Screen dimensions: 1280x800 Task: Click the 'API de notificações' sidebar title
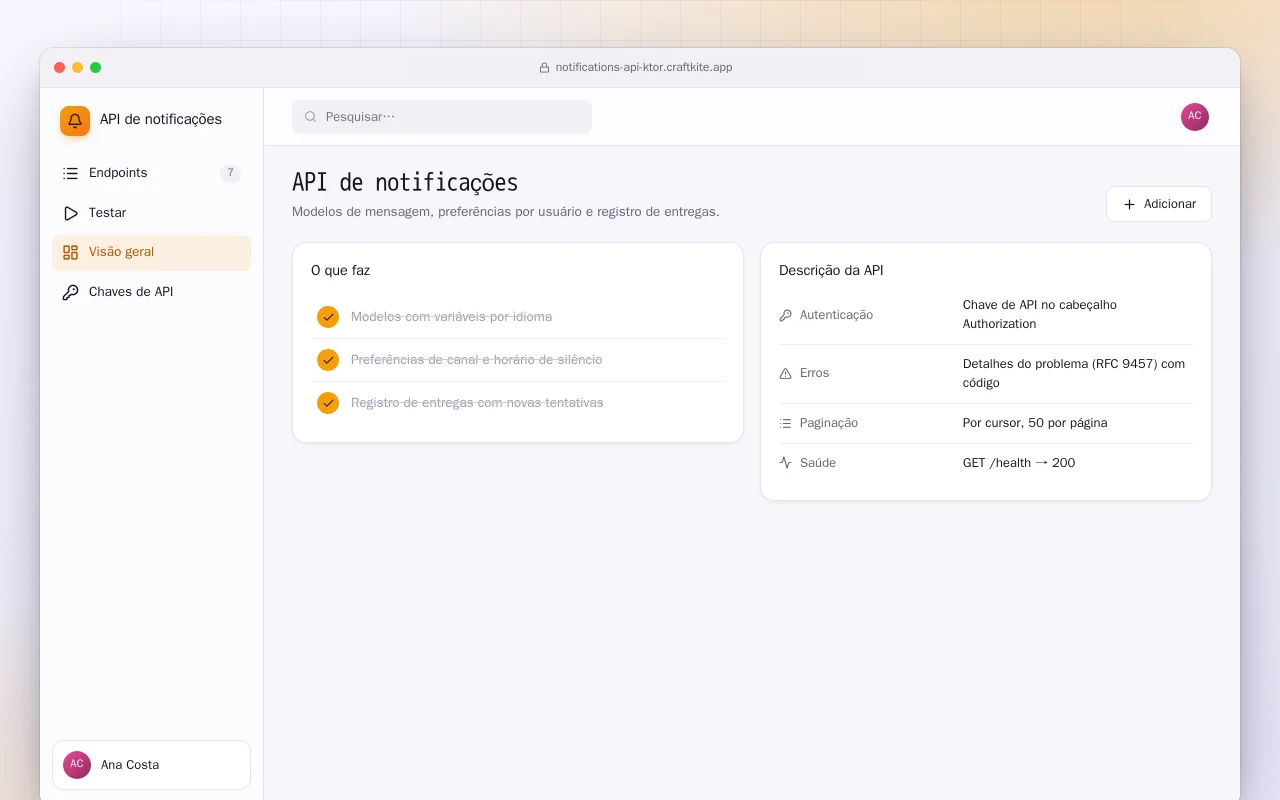point(161,119)
